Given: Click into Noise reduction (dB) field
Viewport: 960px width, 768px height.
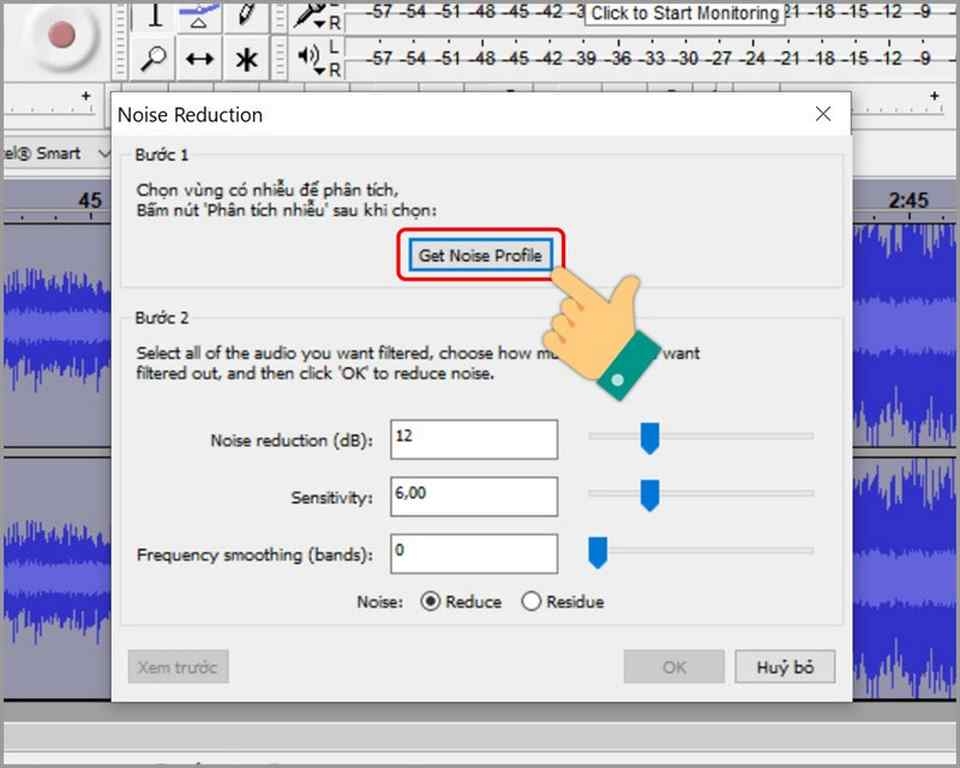Looking at the screenshot, I should click(x=474, y=439).
